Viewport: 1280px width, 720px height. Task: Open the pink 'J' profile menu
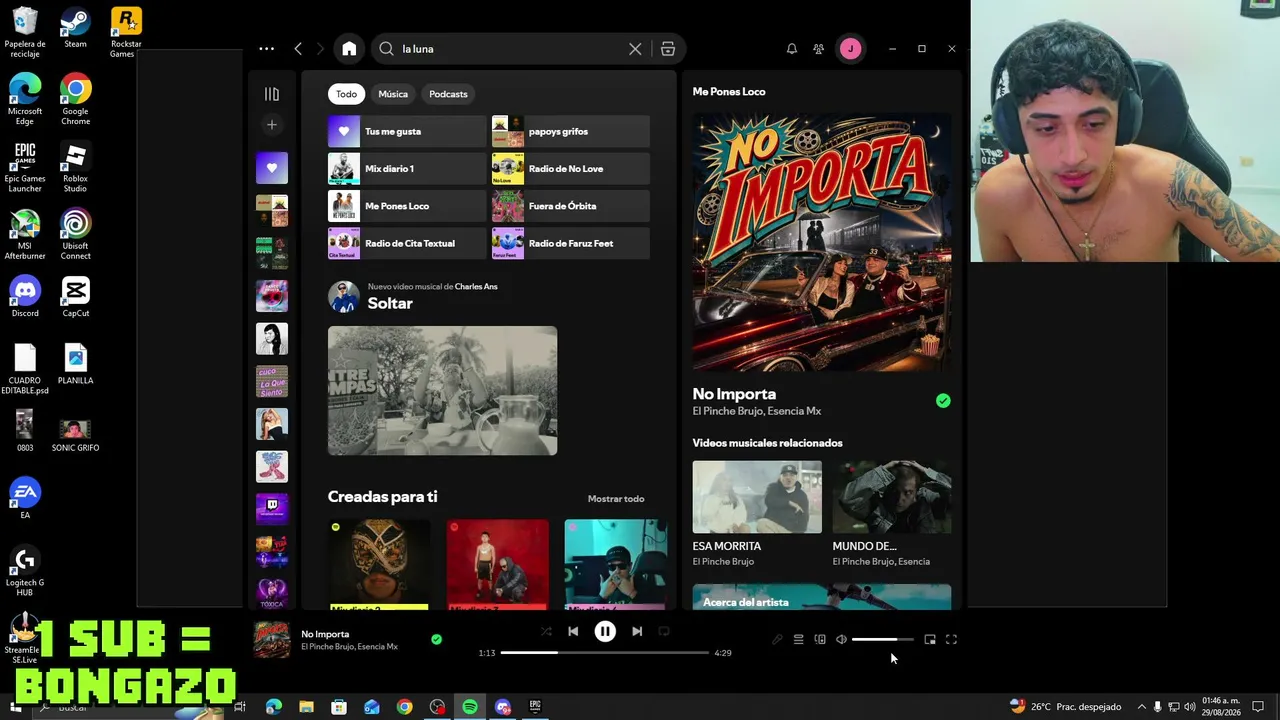point(850,48)
